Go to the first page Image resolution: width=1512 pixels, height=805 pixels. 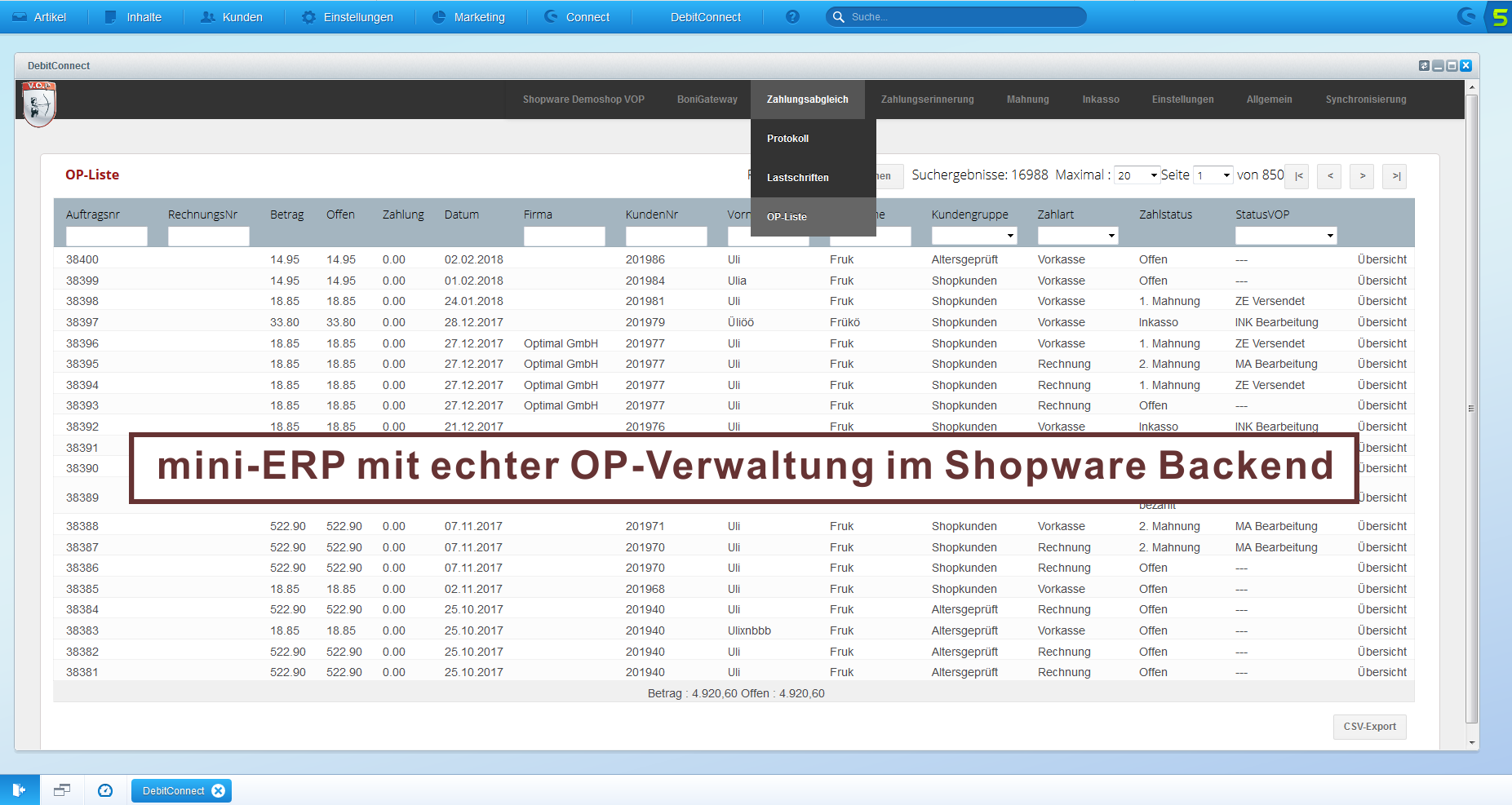coord(1298,176)
